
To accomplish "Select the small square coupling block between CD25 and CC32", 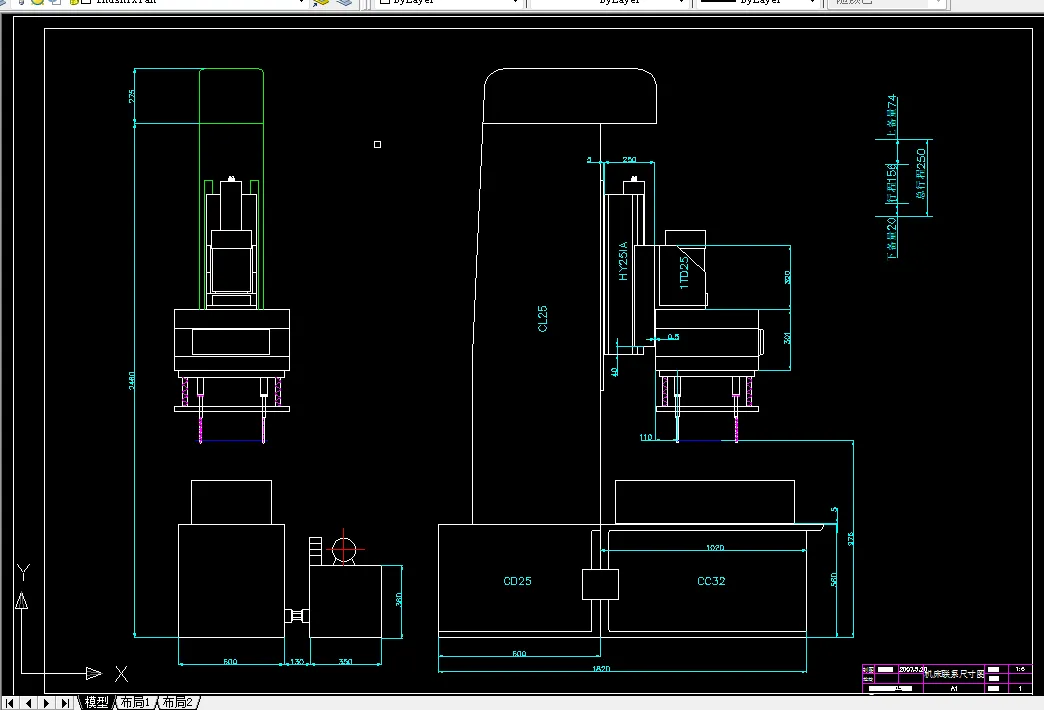I will (601, 584).
